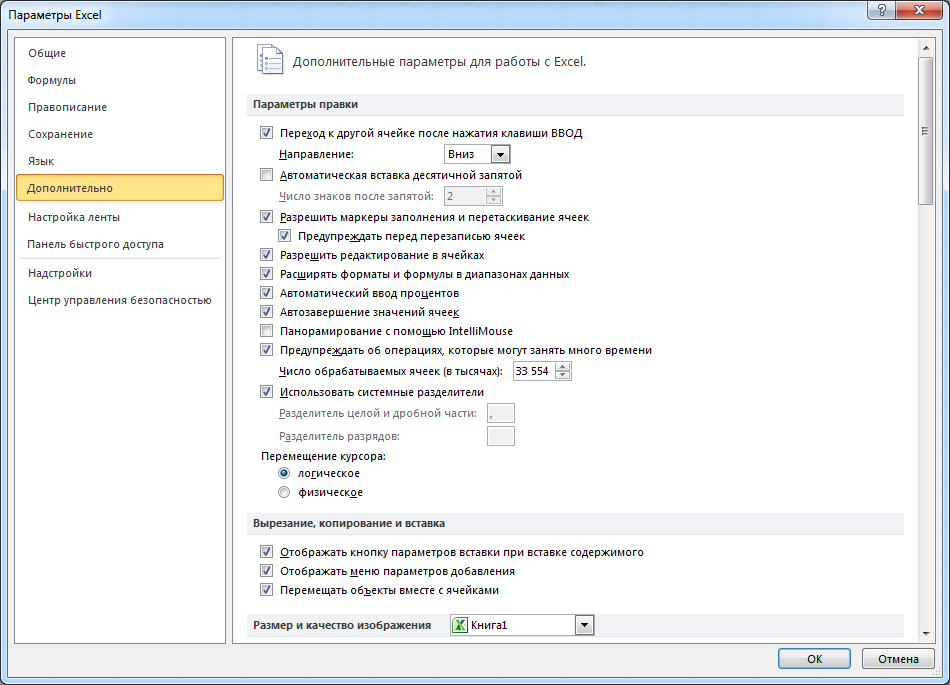The width and height of the screenshot is (950, 685).
Task: Click the 'Перемещение курсора:' label
Action: (324, 456)
